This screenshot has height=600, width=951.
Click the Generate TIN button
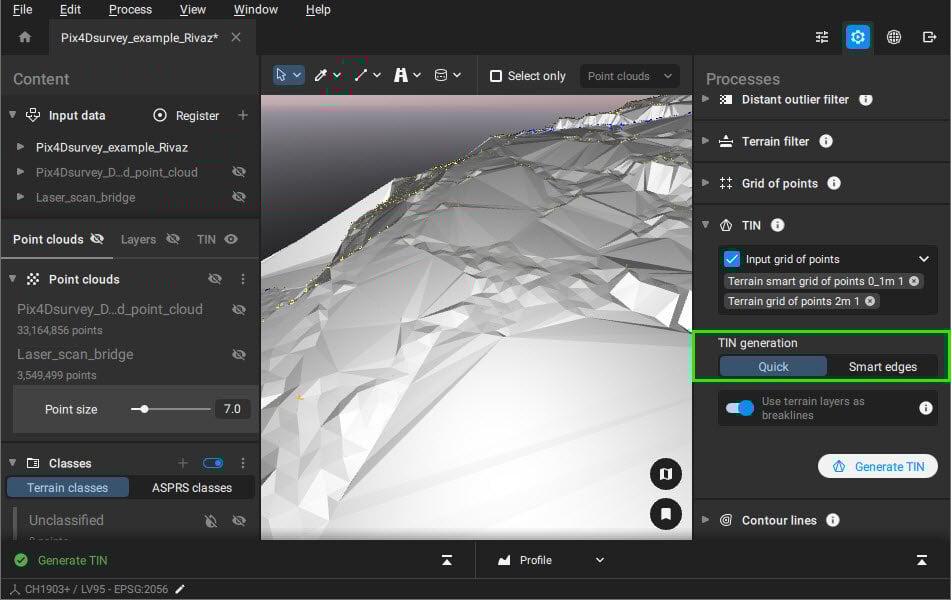tap(878, 466)
